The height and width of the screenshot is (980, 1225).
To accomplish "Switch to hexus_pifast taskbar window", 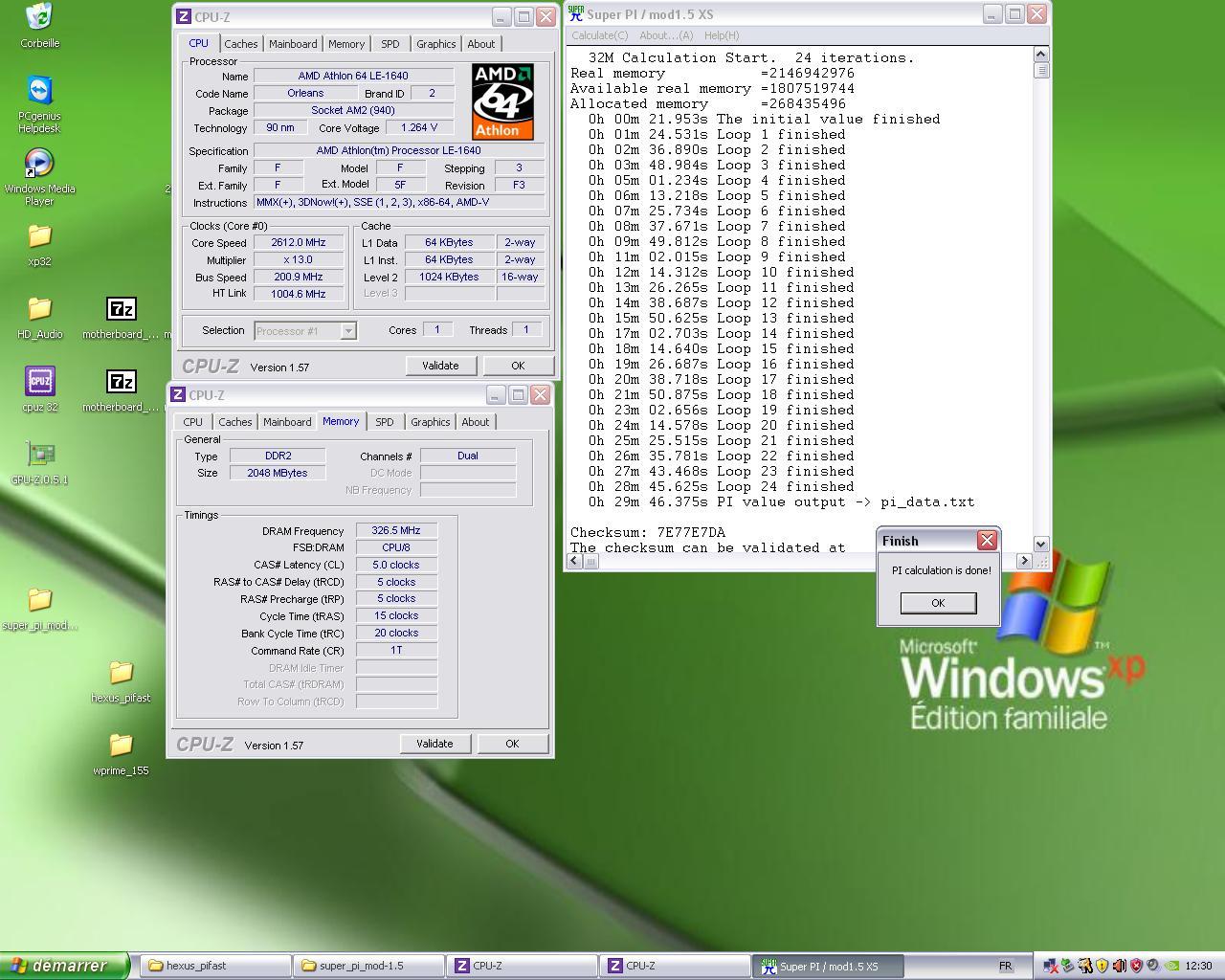I will click(216, 966).
